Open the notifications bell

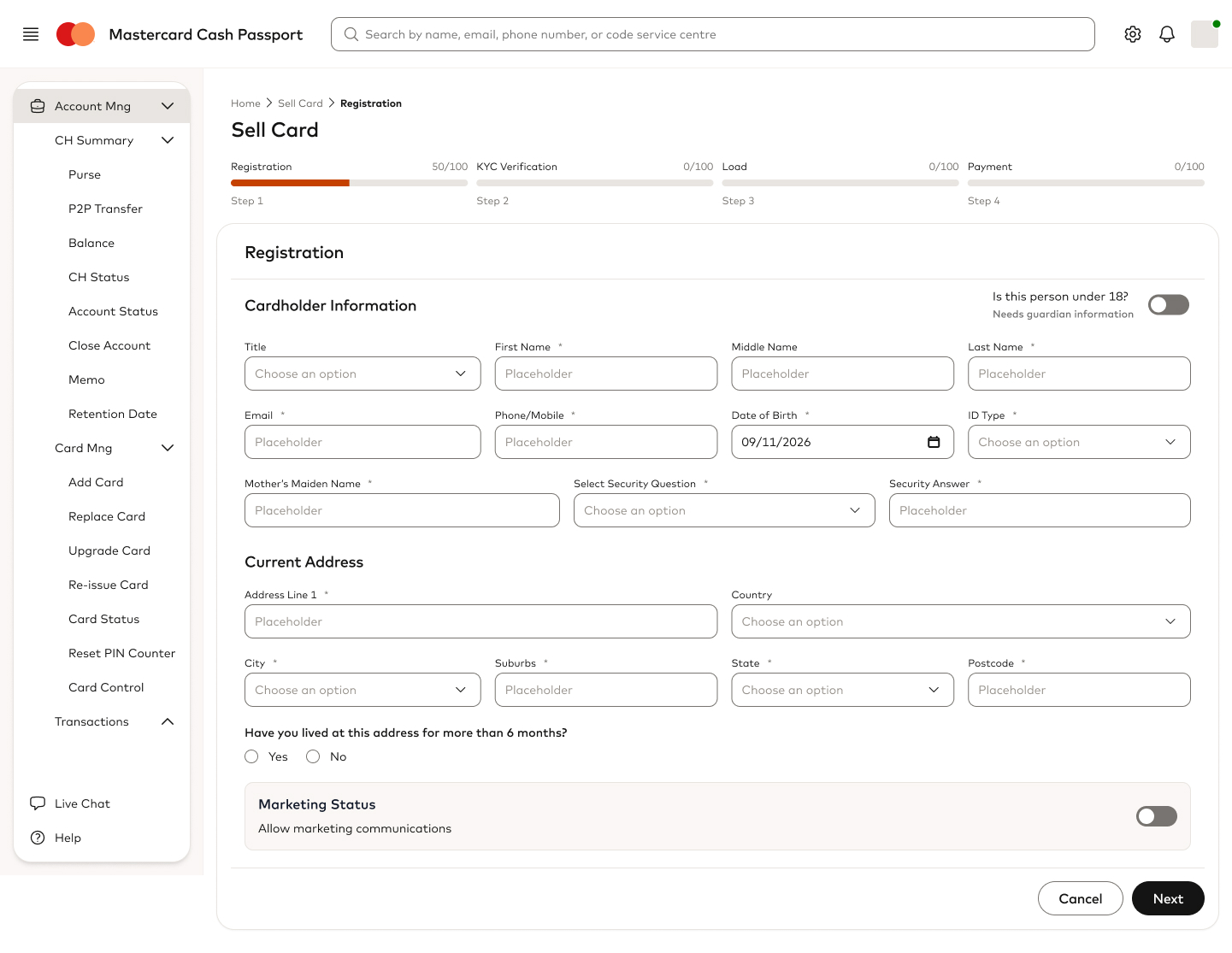click(x=1167, y=34)
